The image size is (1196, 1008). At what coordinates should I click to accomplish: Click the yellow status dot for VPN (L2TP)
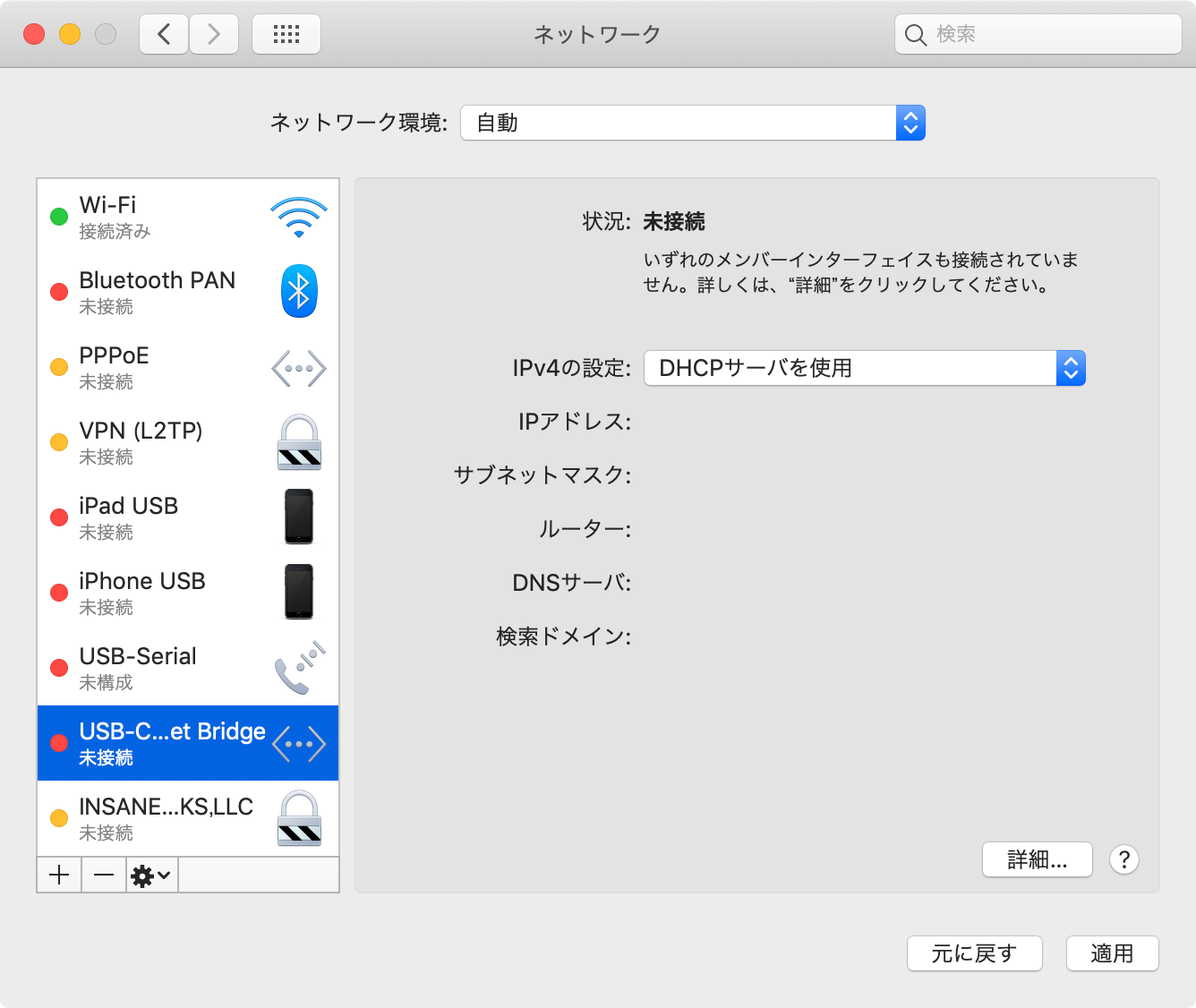pyautogui.click(x=59, y=442)
